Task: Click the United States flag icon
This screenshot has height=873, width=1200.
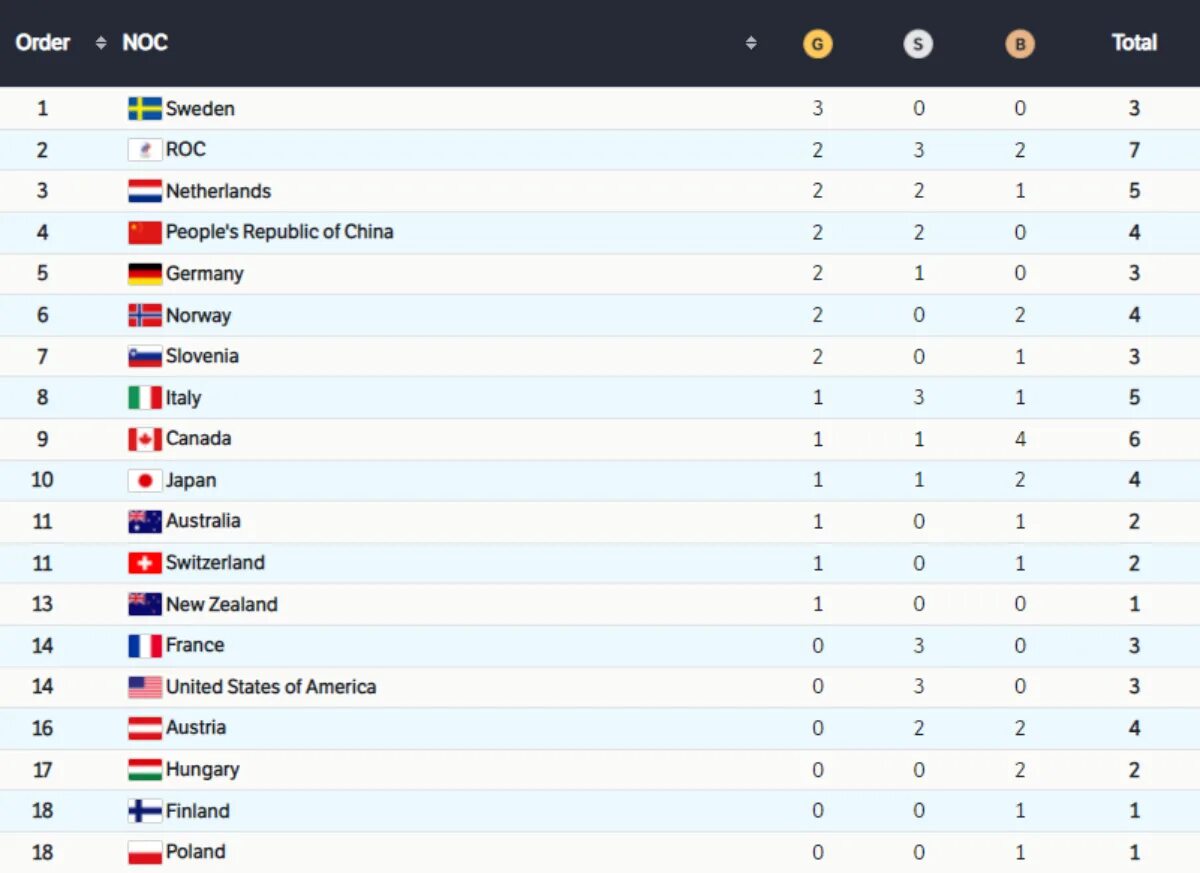Action: click(145, 687)
